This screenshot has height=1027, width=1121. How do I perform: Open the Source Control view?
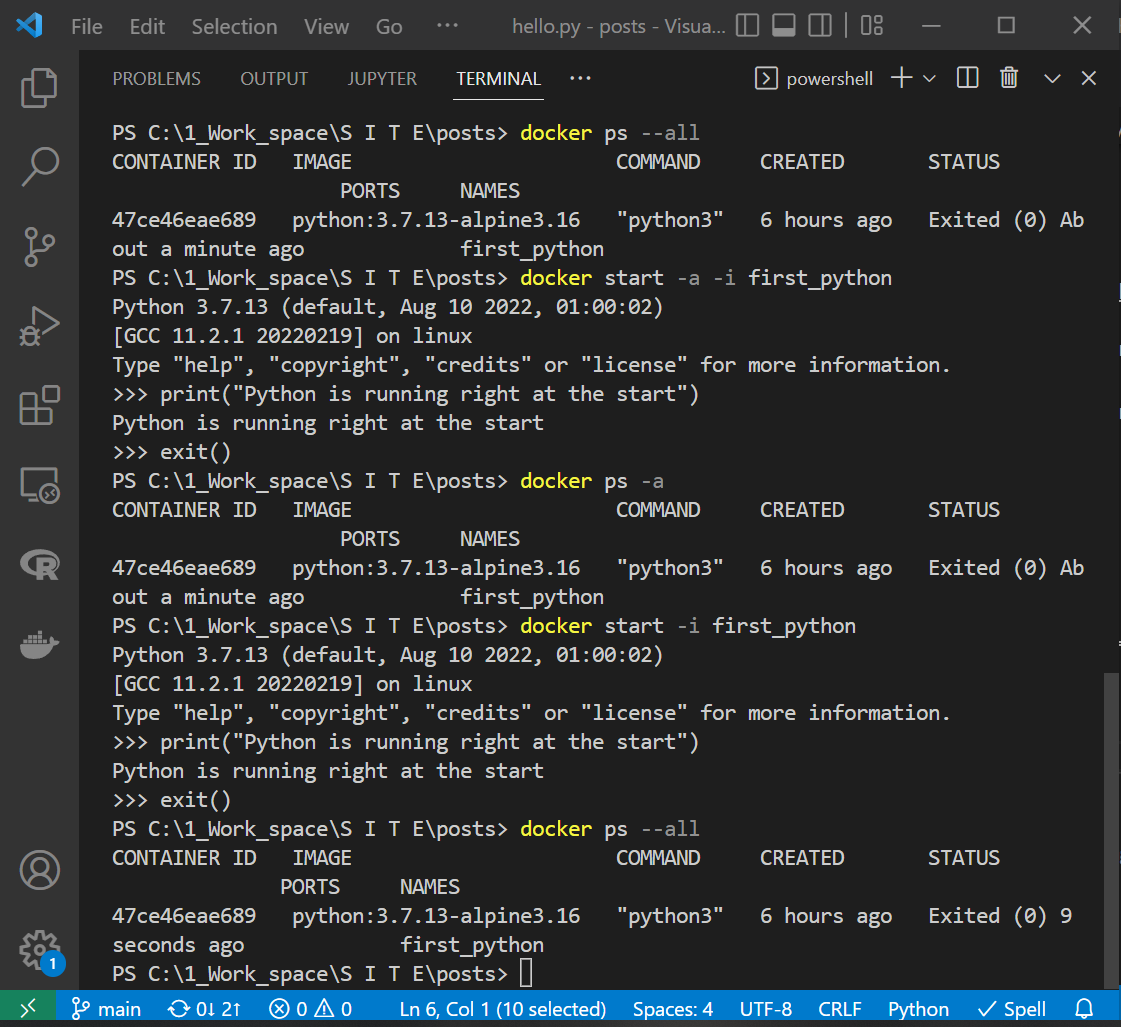point(39,246)
